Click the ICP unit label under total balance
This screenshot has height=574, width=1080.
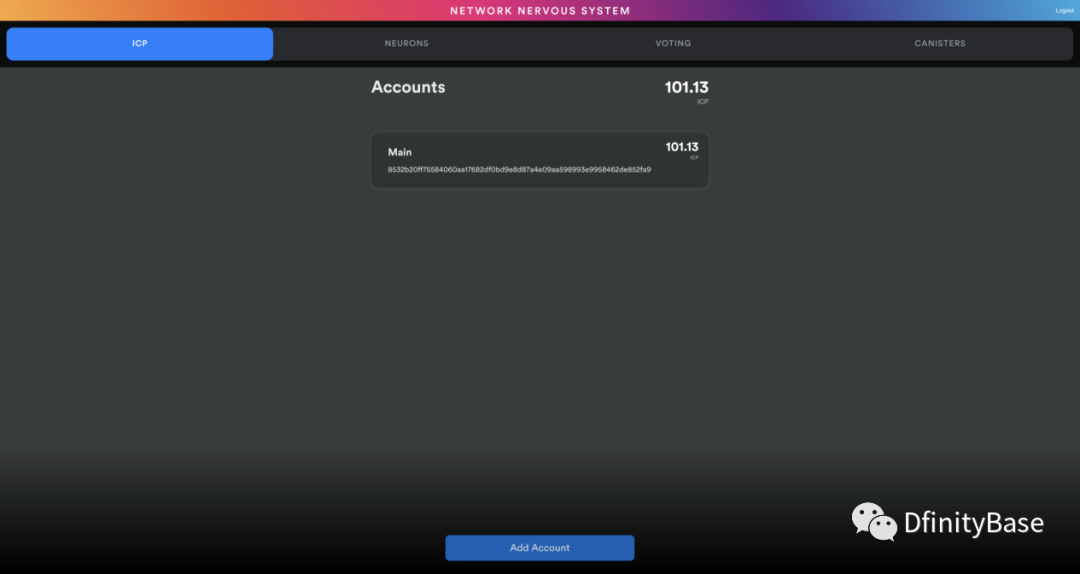(x=702, y=102)
